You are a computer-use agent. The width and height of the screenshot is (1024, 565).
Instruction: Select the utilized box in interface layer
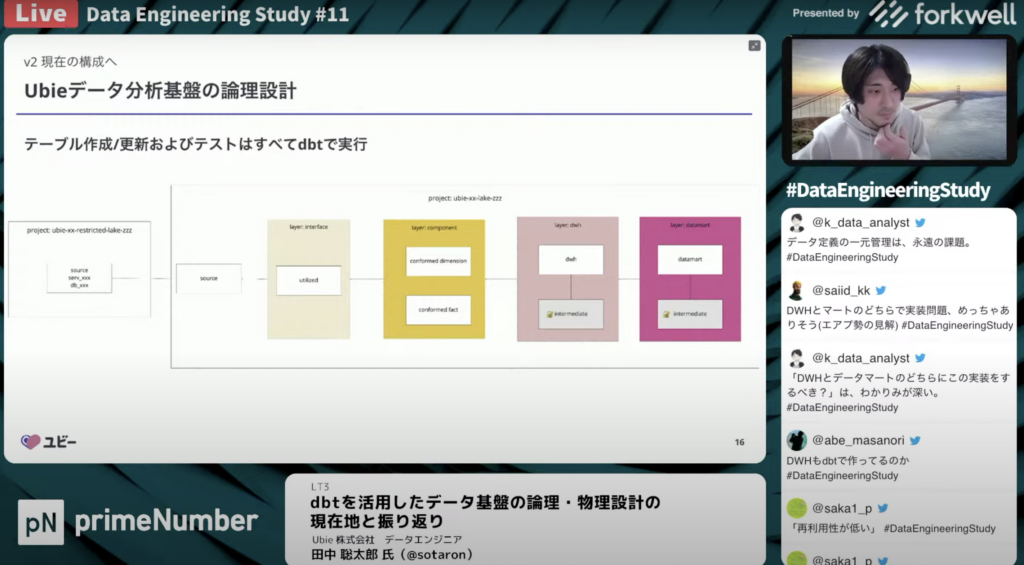point(309,280)
